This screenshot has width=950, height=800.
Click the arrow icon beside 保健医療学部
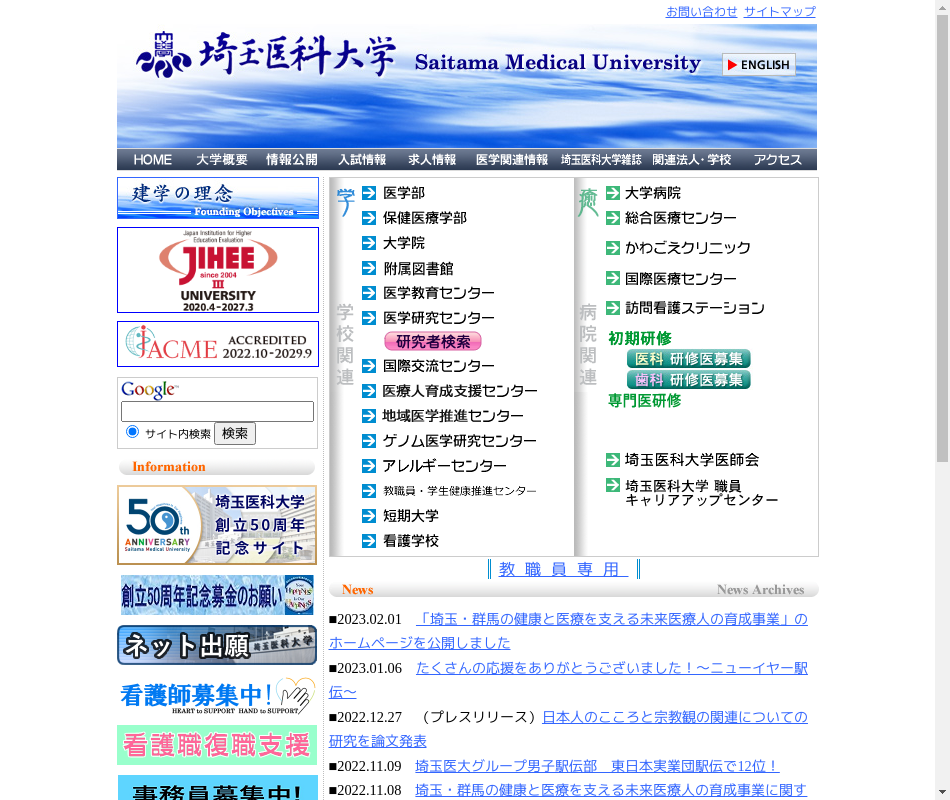(369, 218)
